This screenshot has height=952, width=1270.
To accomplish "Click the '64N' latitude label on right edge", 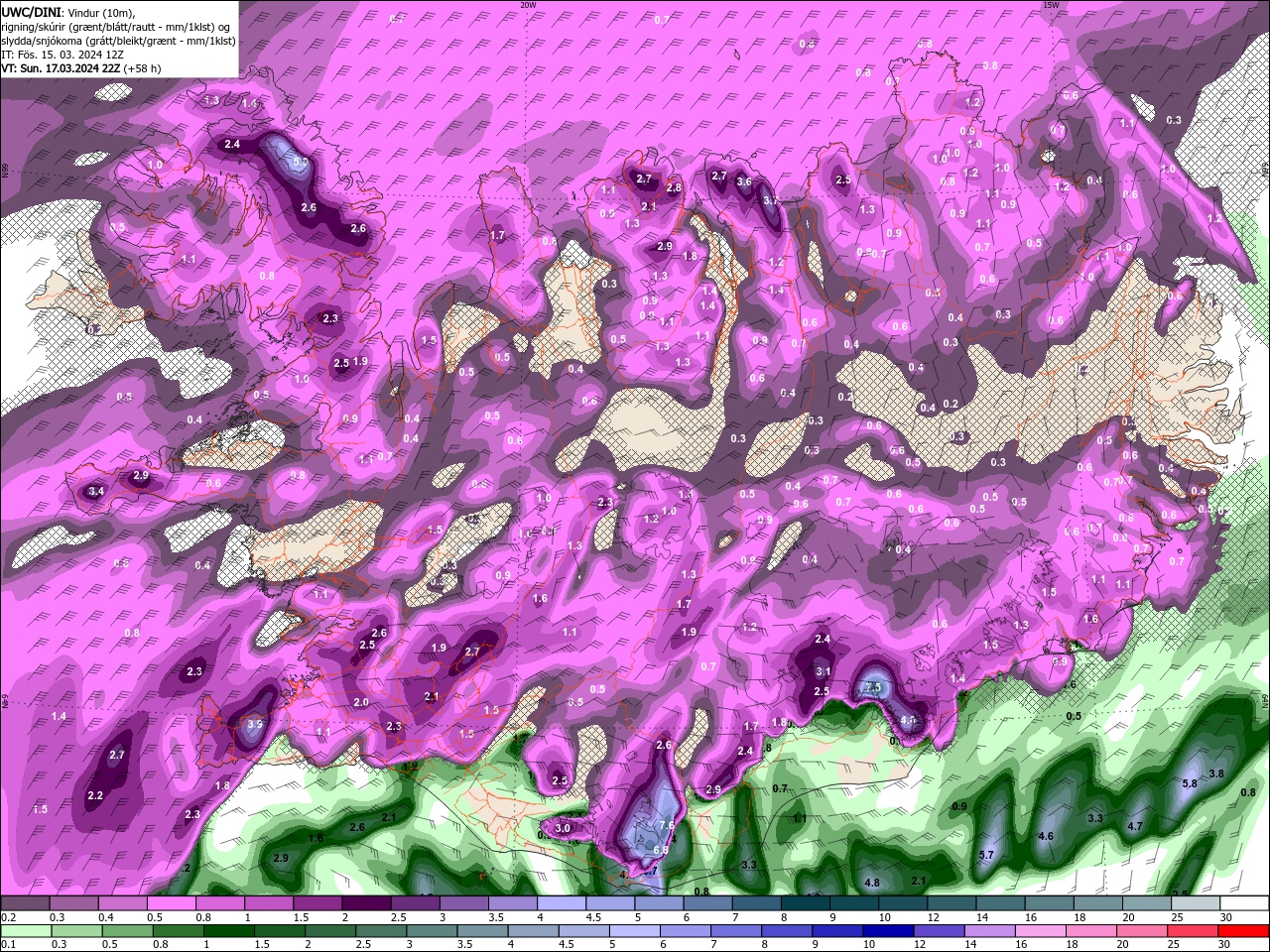I will tap(1265, 700).
